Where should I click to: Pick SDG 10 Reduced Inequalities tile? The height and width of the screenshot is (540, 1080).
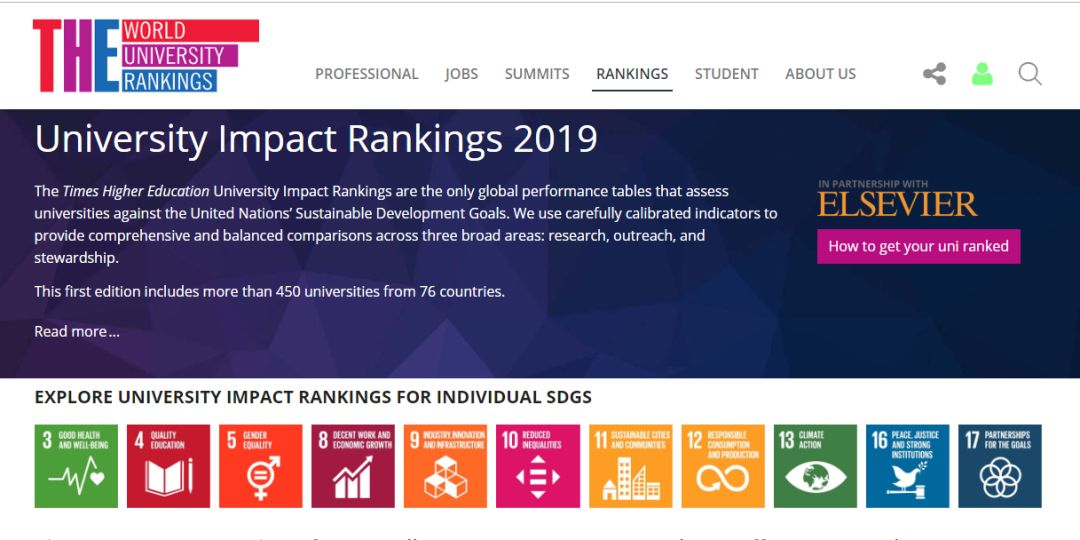538,466
